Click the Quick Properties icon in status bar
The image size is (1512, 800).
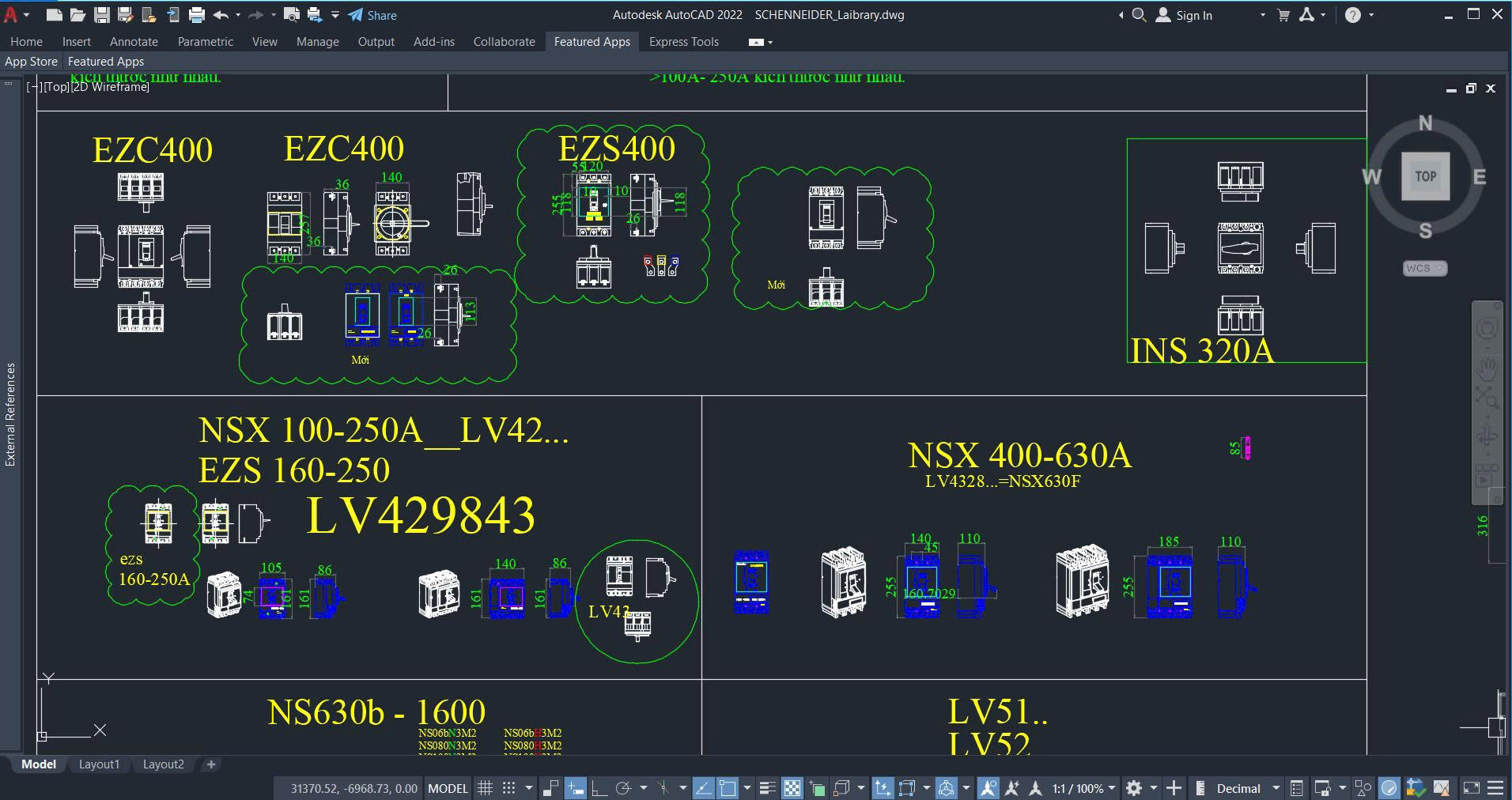coord(1296,788)
